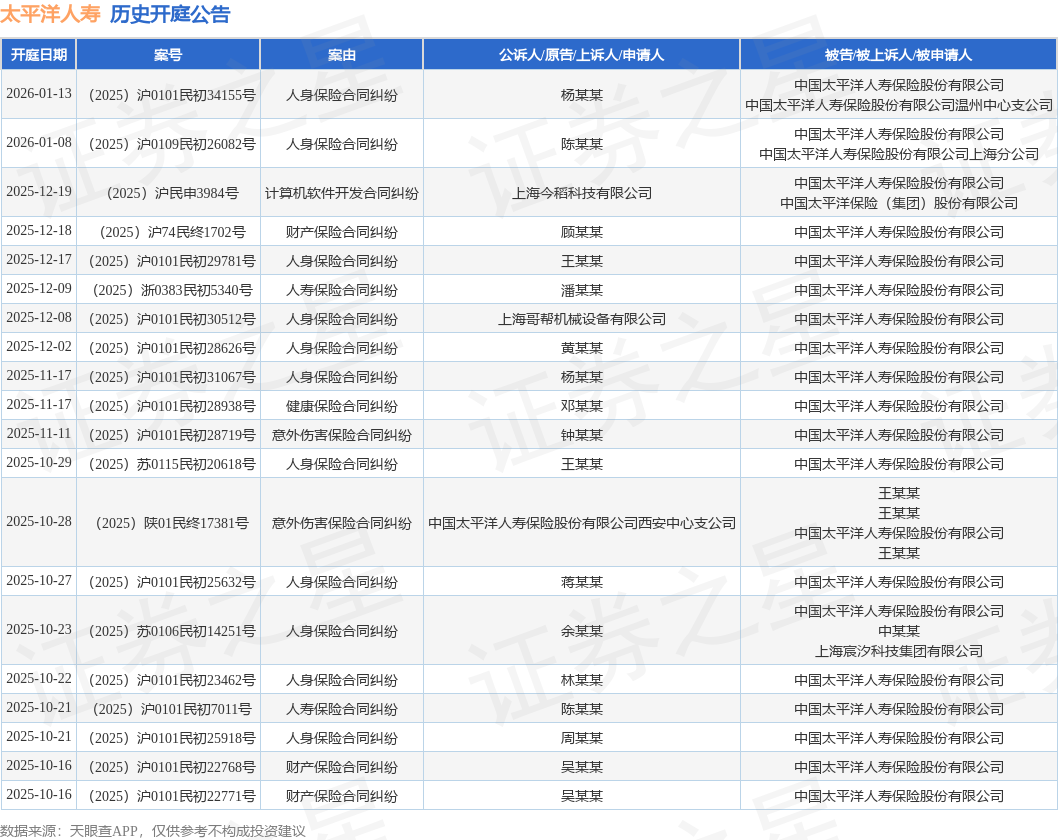Click case number 沪0101民初23462号

[196, 680]
